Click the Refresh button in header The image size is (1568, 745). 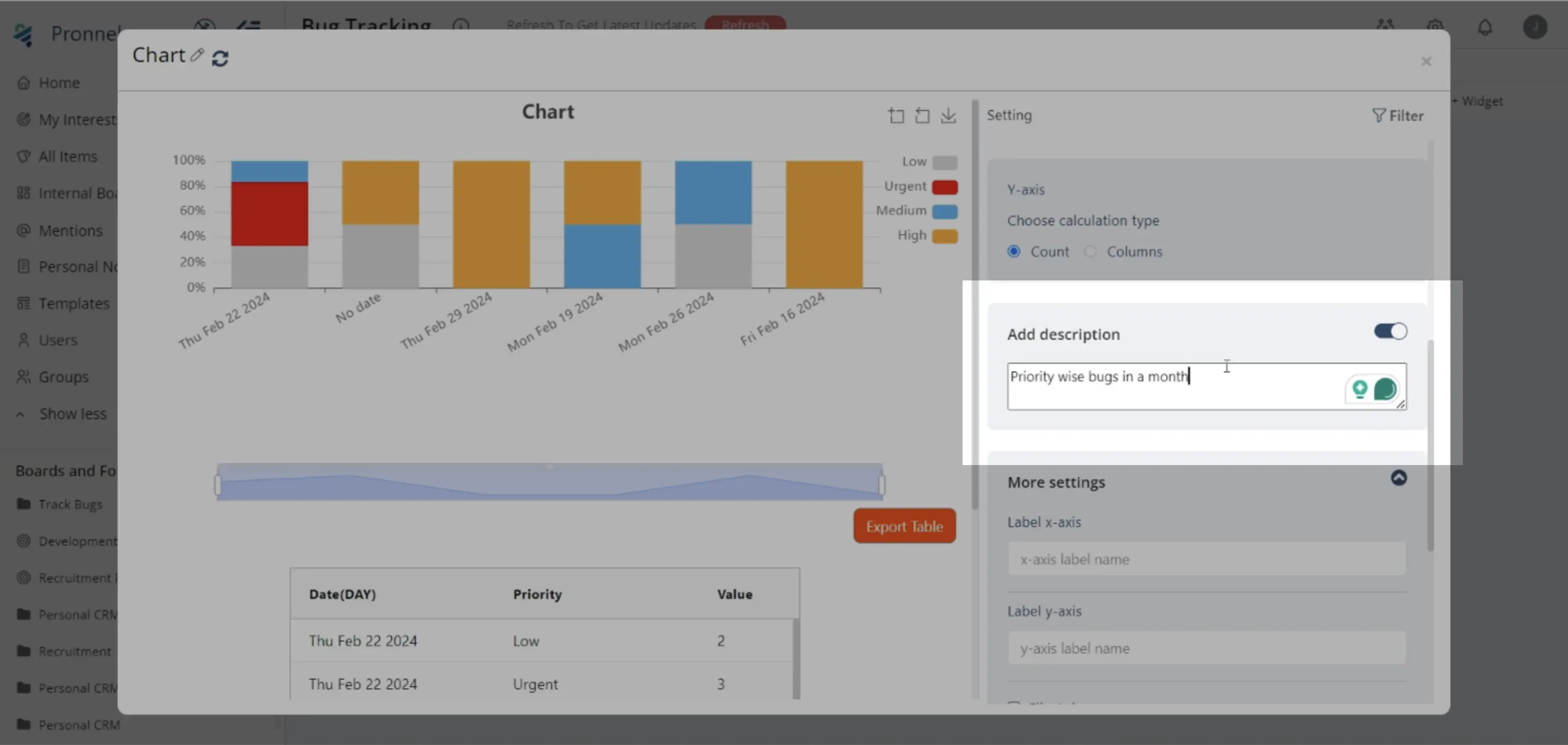click(x=745, y=25)
